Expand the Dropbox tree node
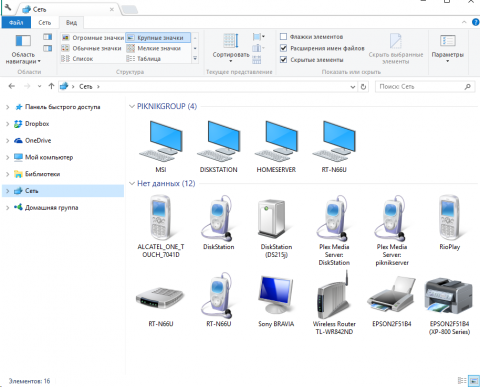The image size is (480, 387). (x=7, y=124)
